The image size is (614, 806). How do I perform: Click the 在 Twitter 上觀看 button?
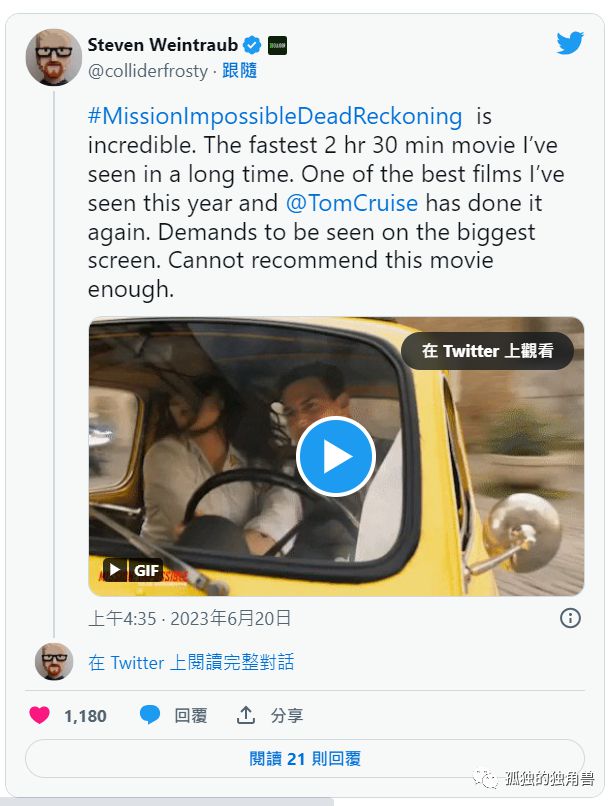click(487, 351)
